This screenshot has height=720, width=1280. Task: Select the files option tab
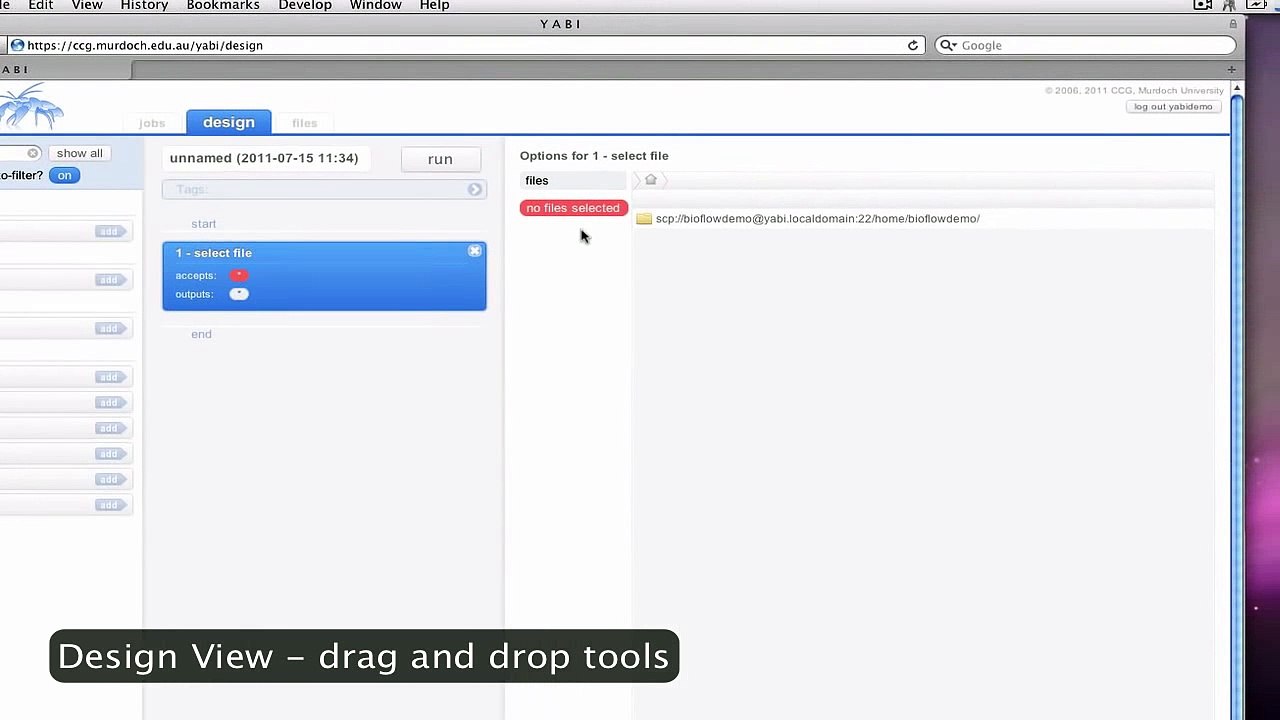[x=573, y=180]
